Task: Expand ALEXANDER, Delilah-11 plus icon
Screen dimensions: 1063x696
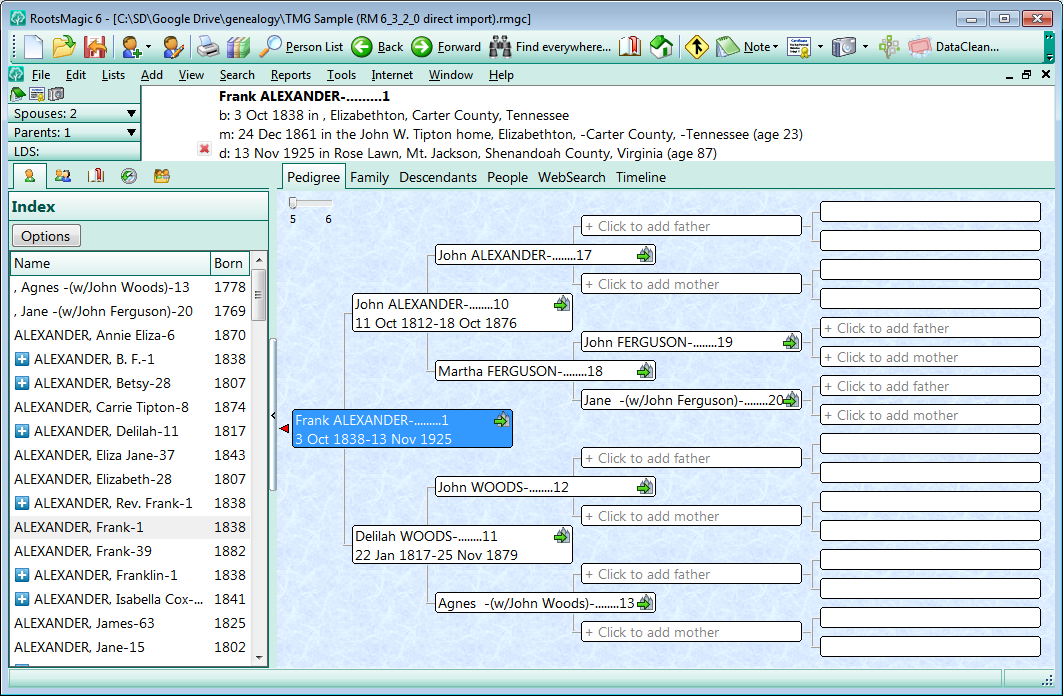Action: tap(22, 431)
